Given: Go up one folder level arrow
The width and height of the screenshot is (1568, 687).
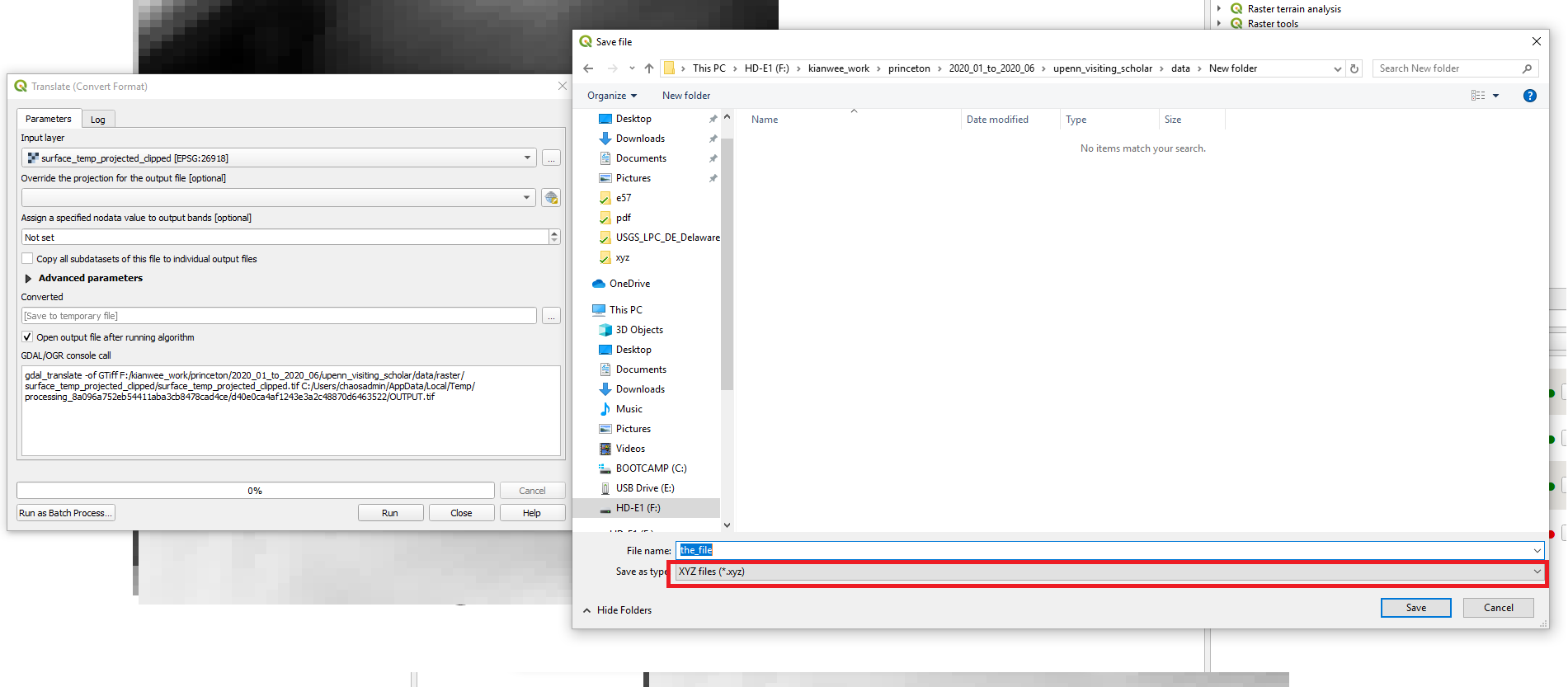Looking at the screenshot, I should pyautogui.click(x=649, y=68).
